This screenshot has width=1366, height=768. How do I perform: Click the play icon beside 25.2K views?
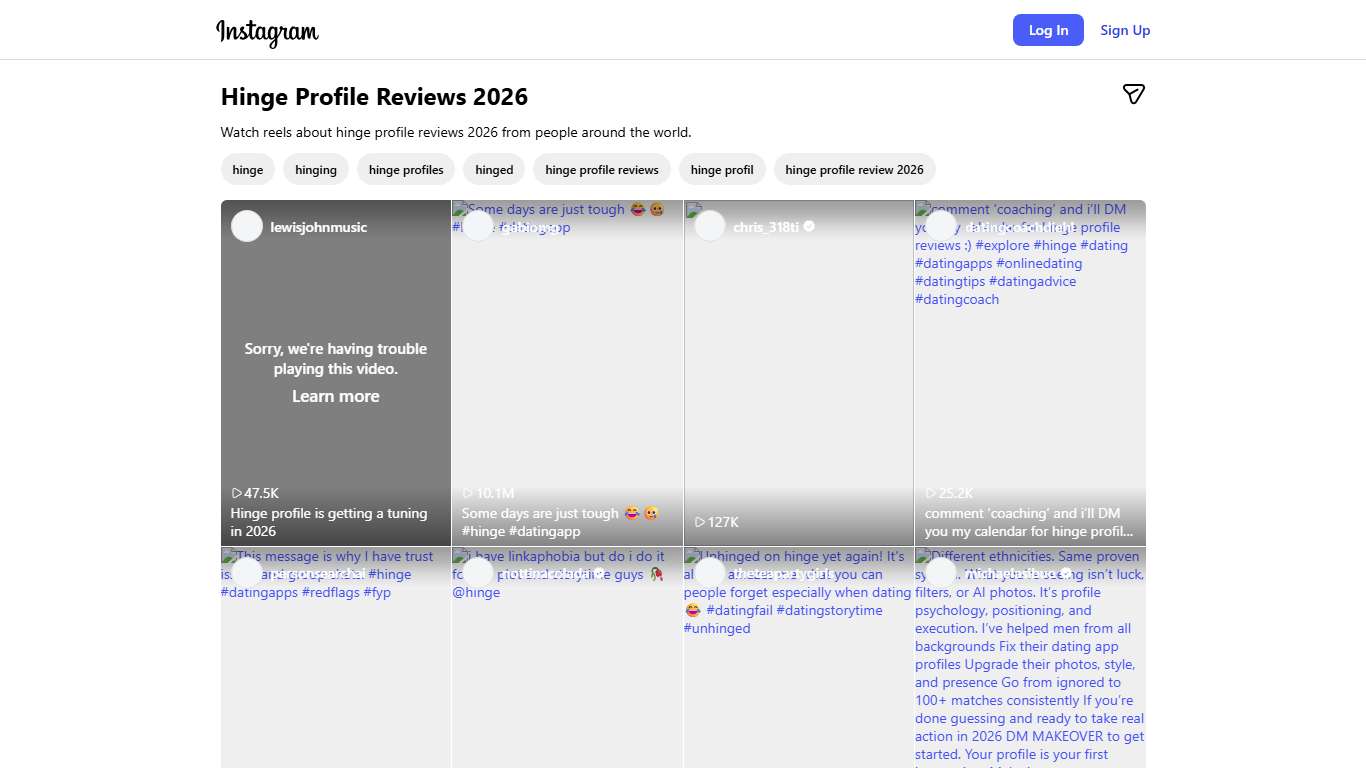click(931, 493)
